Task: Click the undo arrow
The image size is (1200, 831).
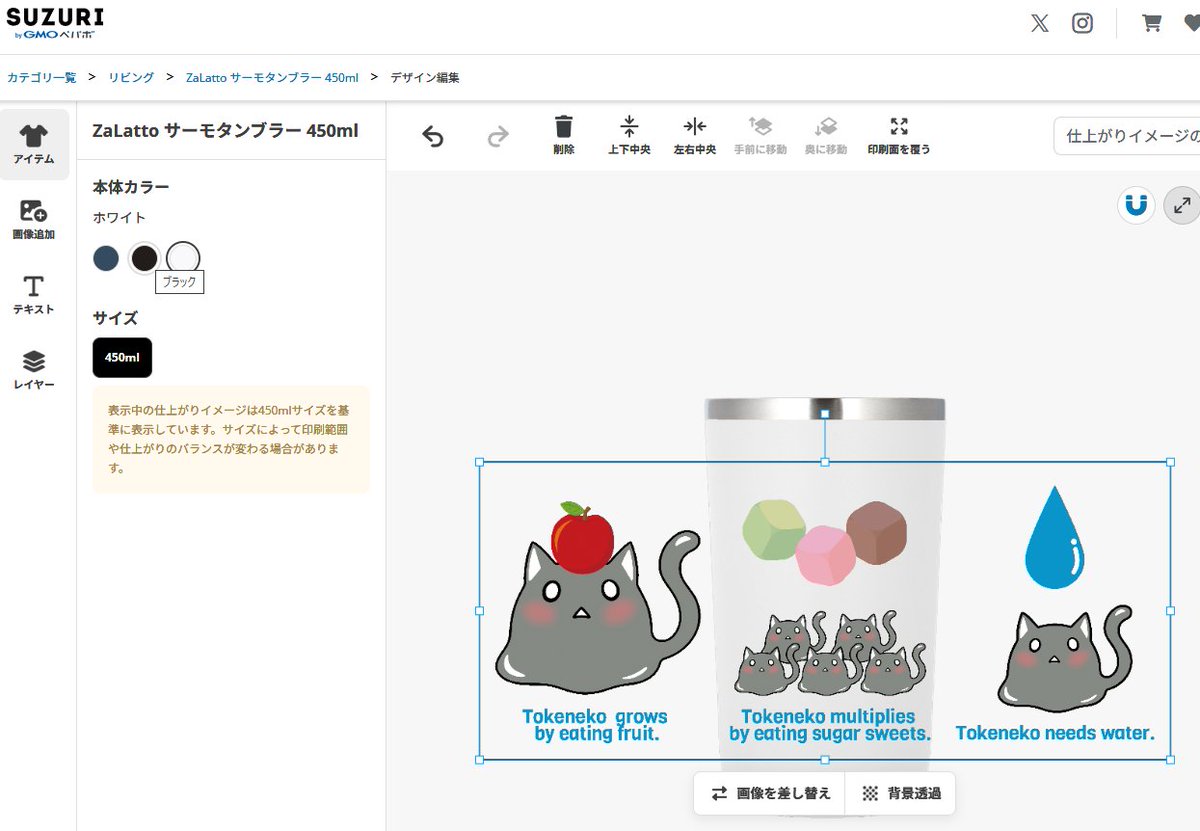Action: click(x=432, y=135)
